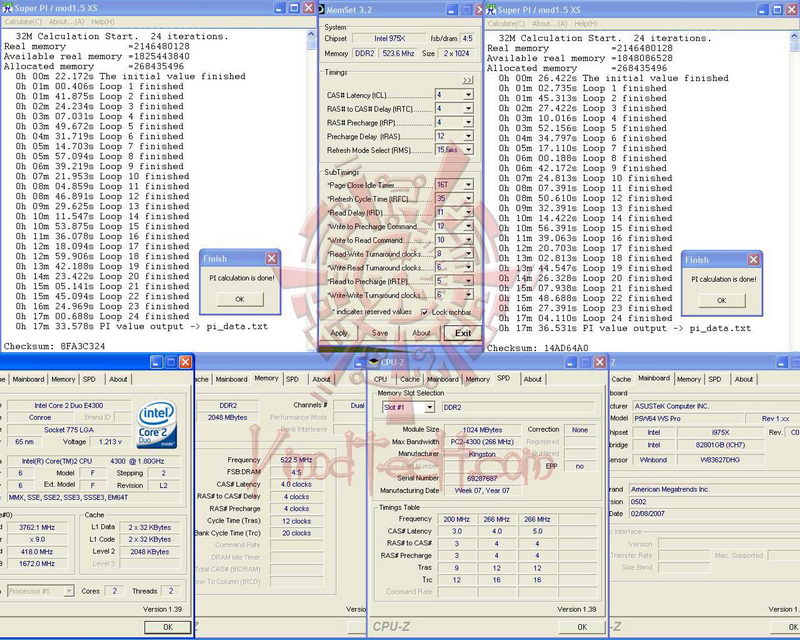Close the right Finish dialog
The width and height of the screenshot is (800, 640).
[754, 260]
